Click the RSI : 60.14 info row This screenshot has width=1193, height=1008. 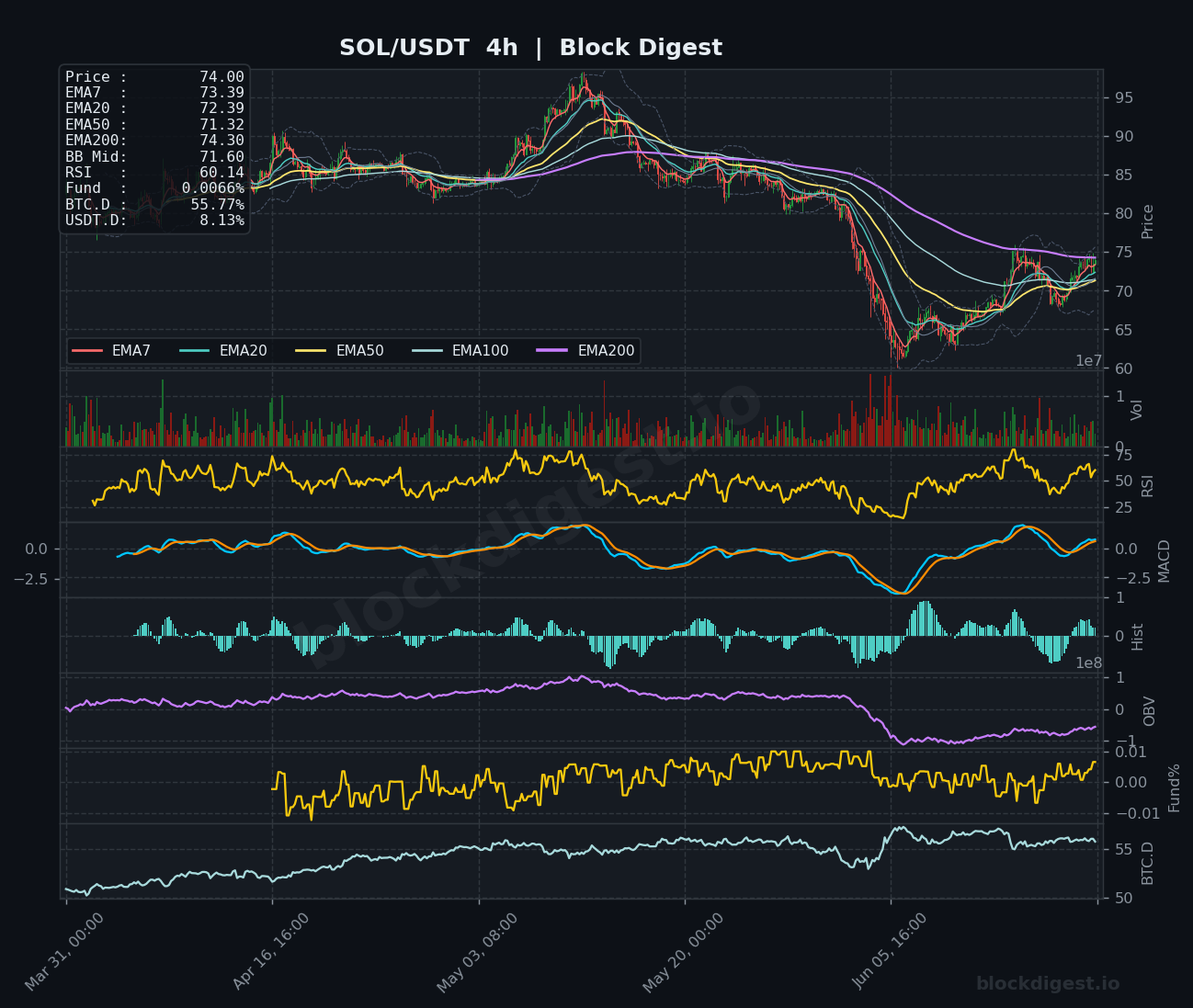click(154, 173)
